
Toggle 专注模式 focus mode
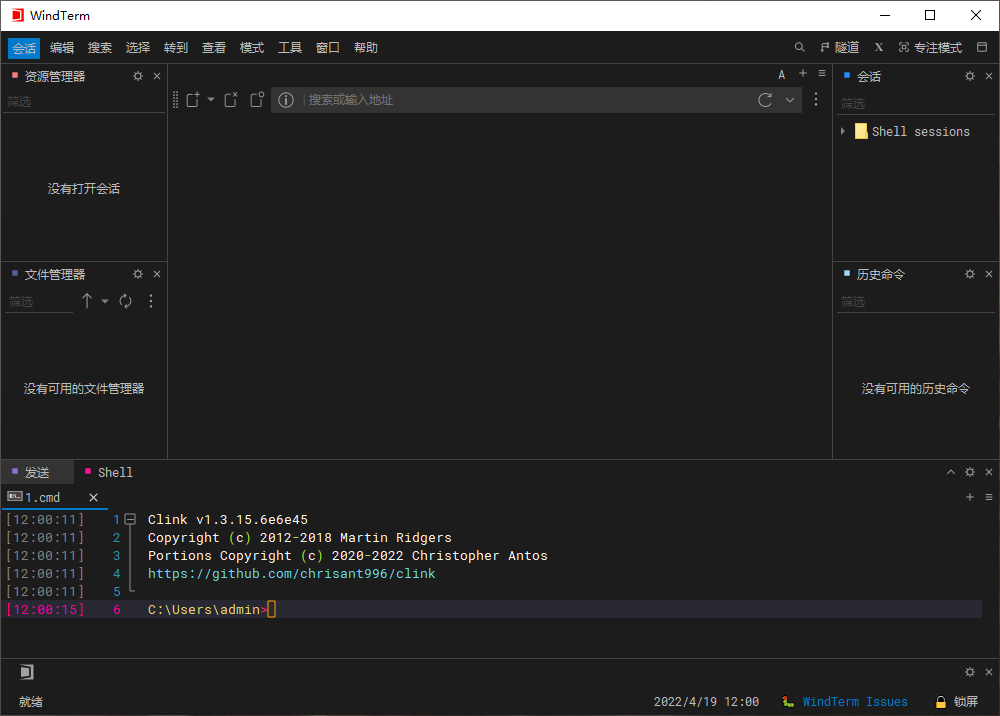[x=930, y=47]
